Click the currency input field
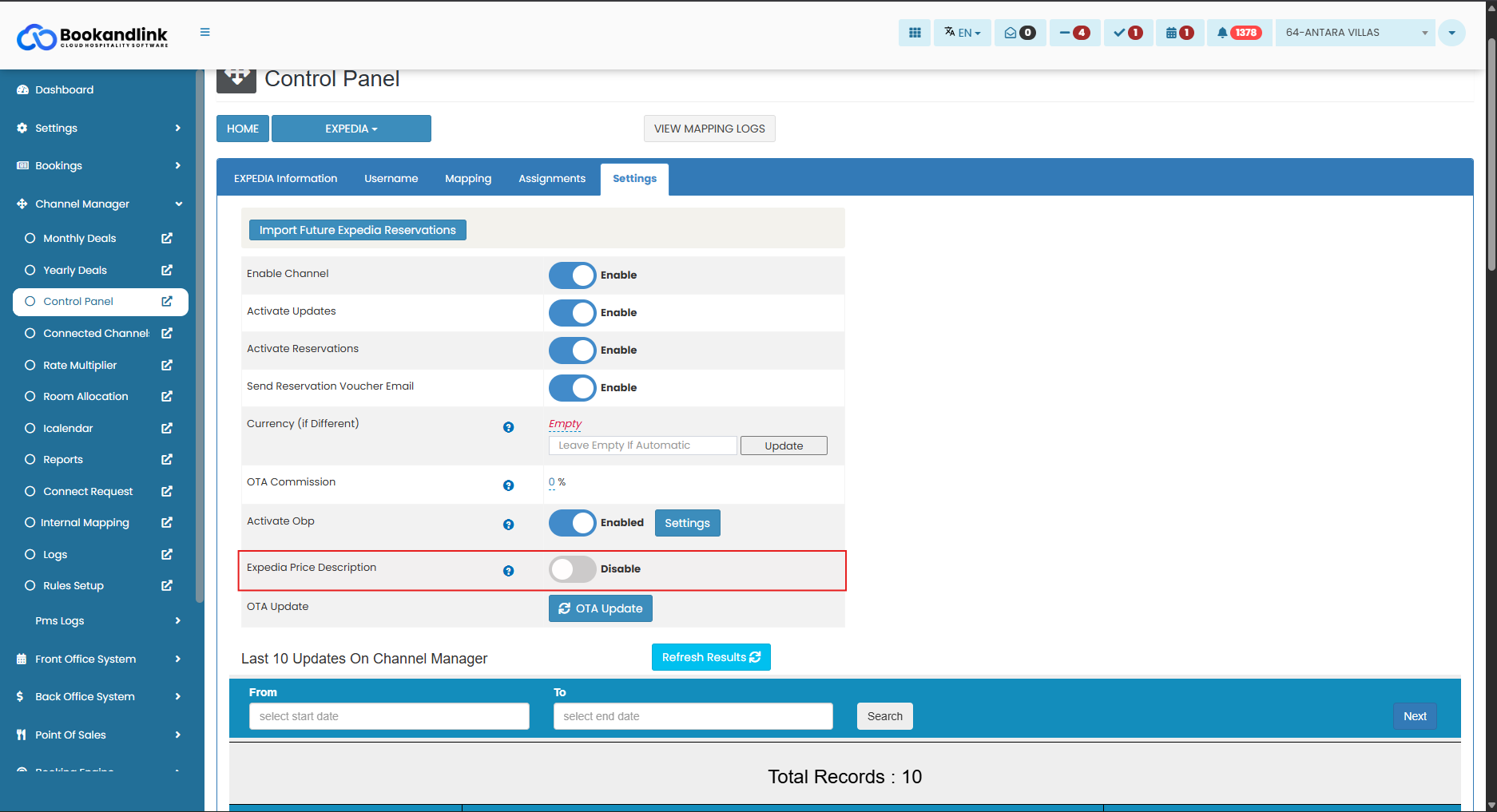The image size is (1497, 812). 643,446
